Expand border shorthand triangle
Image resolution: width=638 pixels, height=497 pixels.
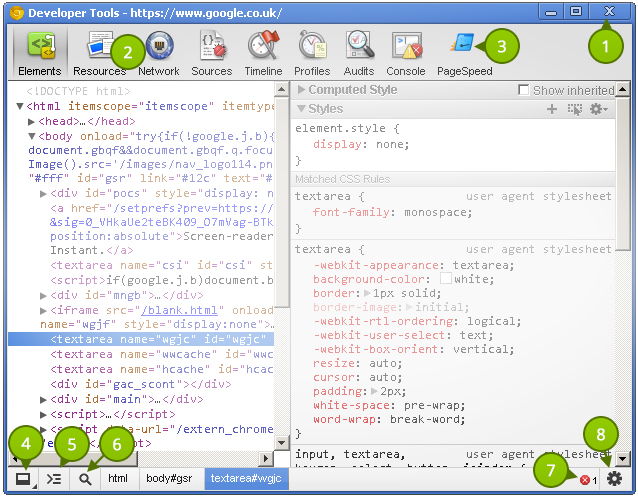pos(367,293)
